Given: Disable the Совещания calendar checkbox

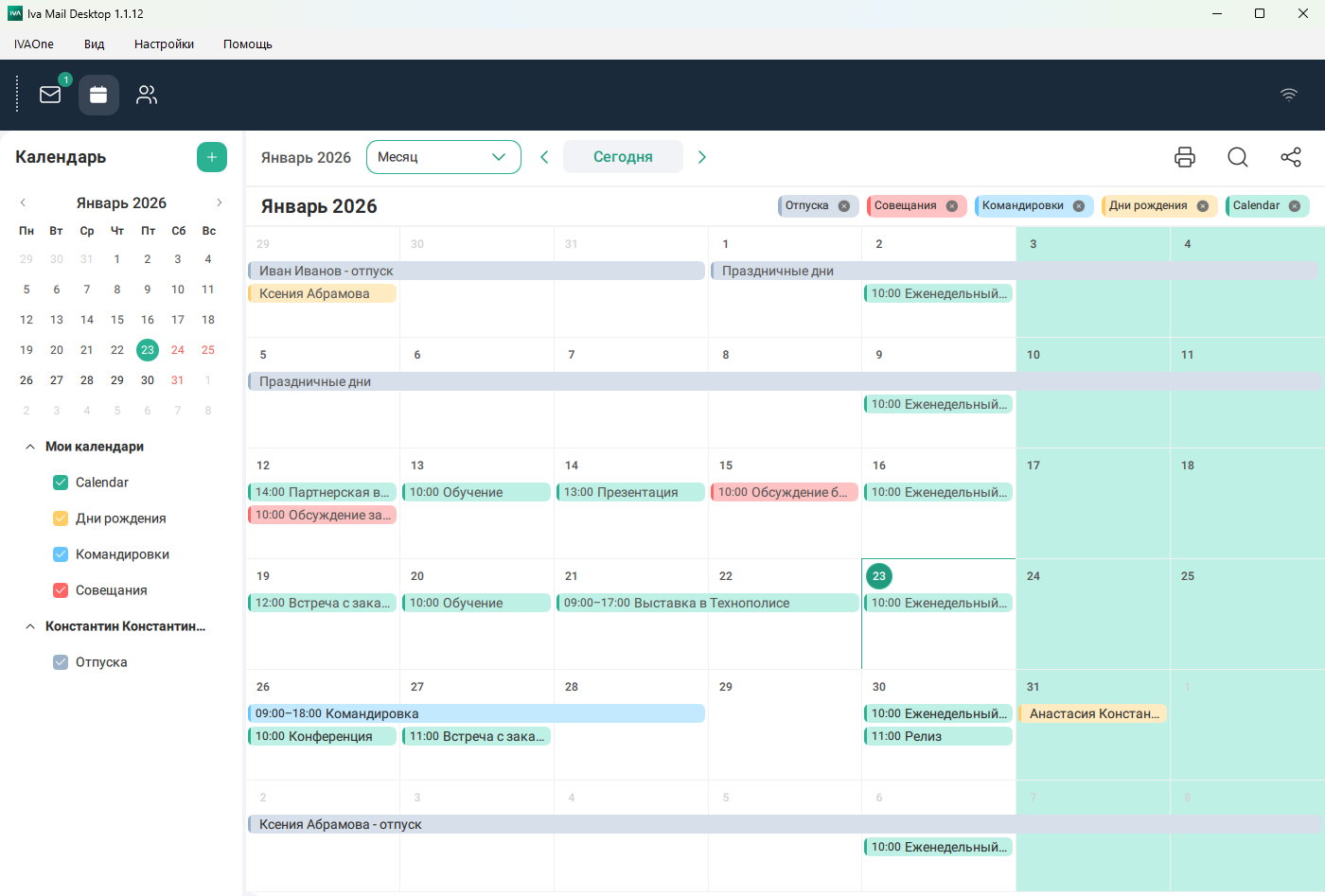Looking at the screenshot, I should point(61,590).
